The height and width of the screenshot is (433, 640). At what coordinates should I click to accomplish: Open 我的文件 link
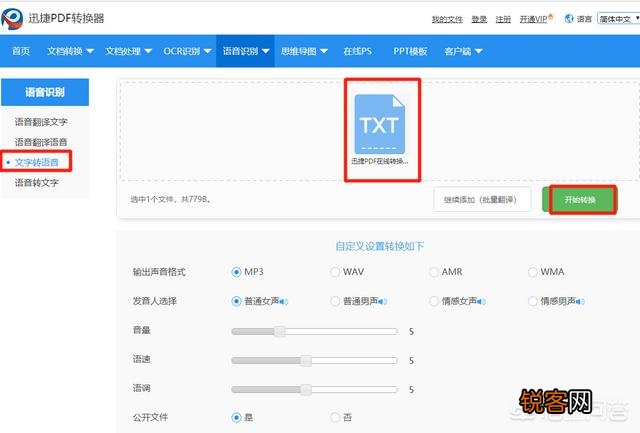tap(447, 19)
